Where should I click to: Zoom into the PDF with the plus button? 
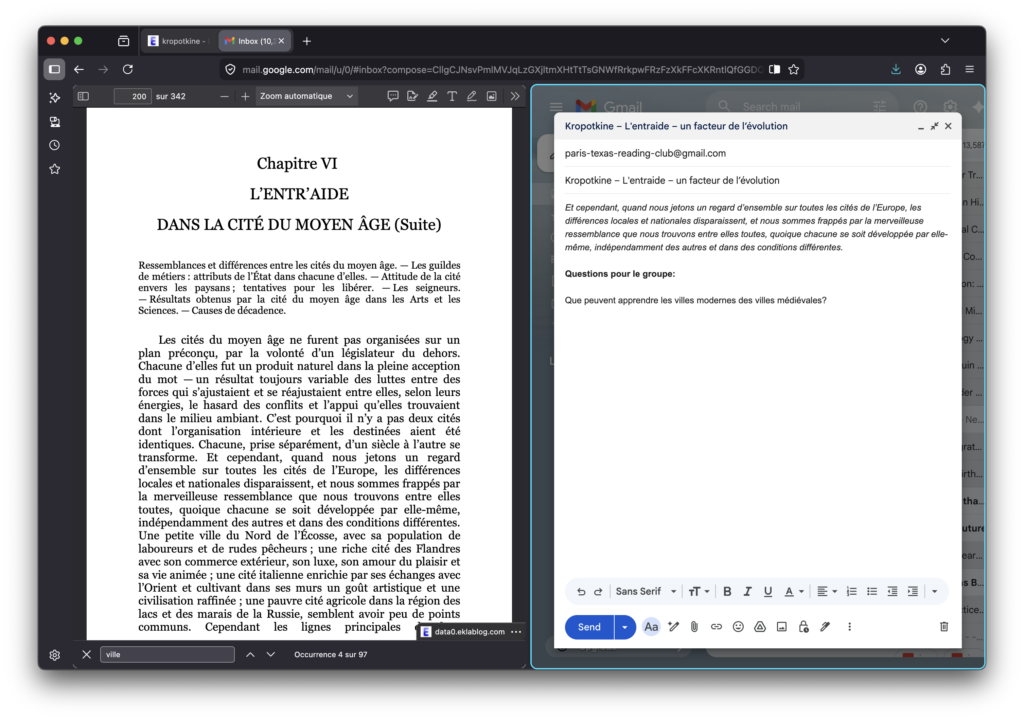tap(245, 96)
